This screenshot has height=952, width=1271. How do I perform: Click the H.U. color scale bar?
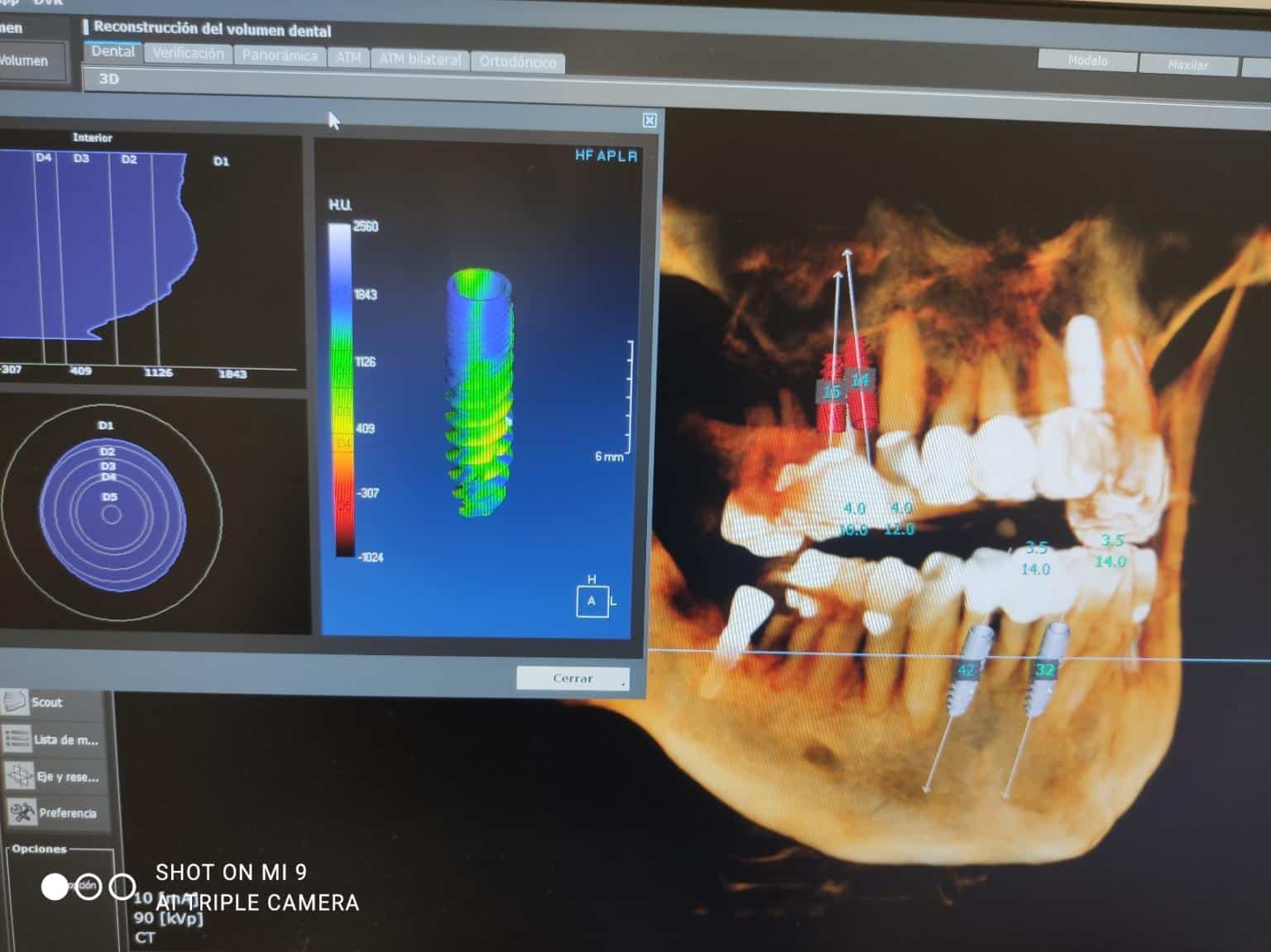(340, 389)
